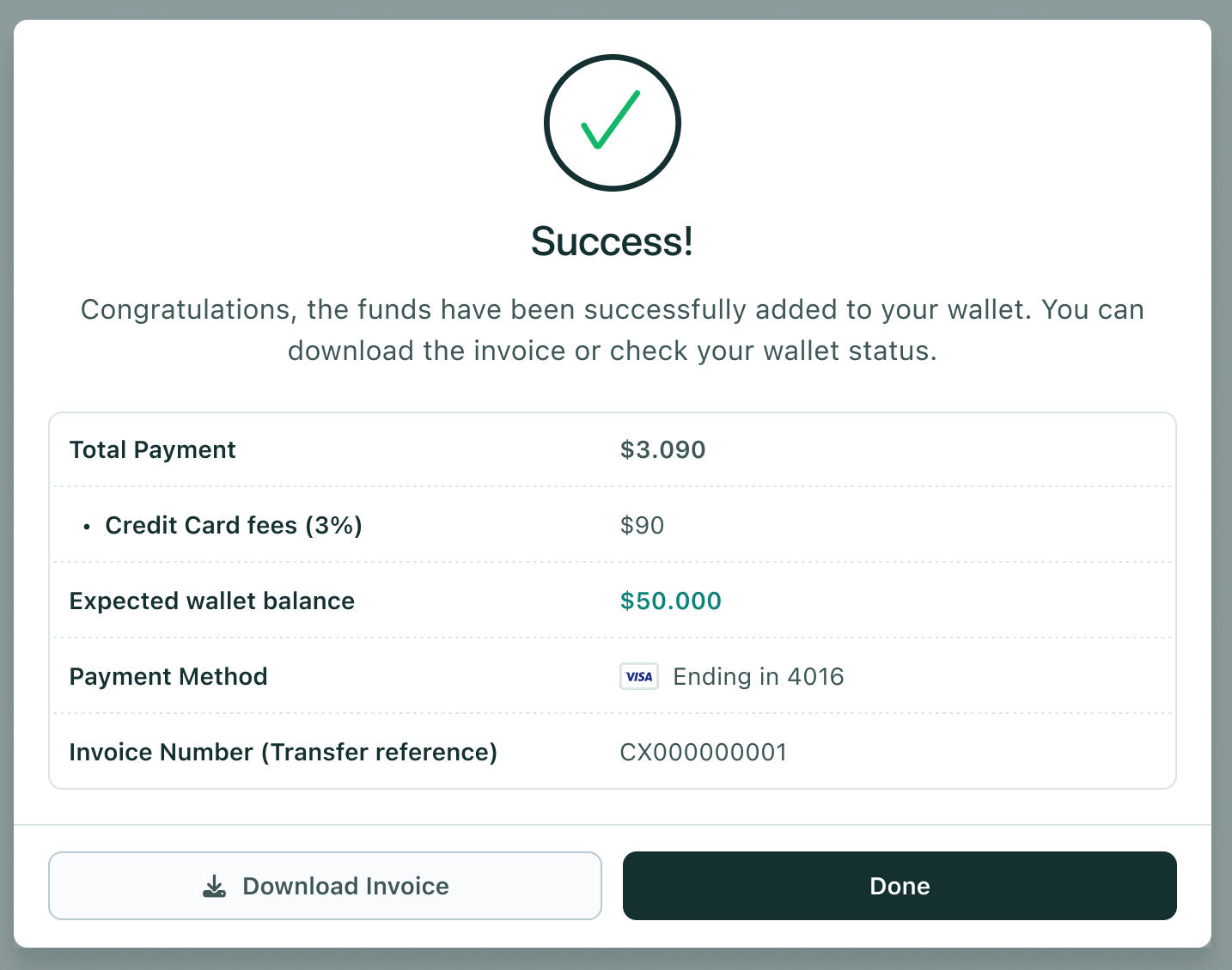Click the Credit Card fees (3%) label
Image resolution: width=1232 pixels, height=970 pixels.
pos(233,525)
